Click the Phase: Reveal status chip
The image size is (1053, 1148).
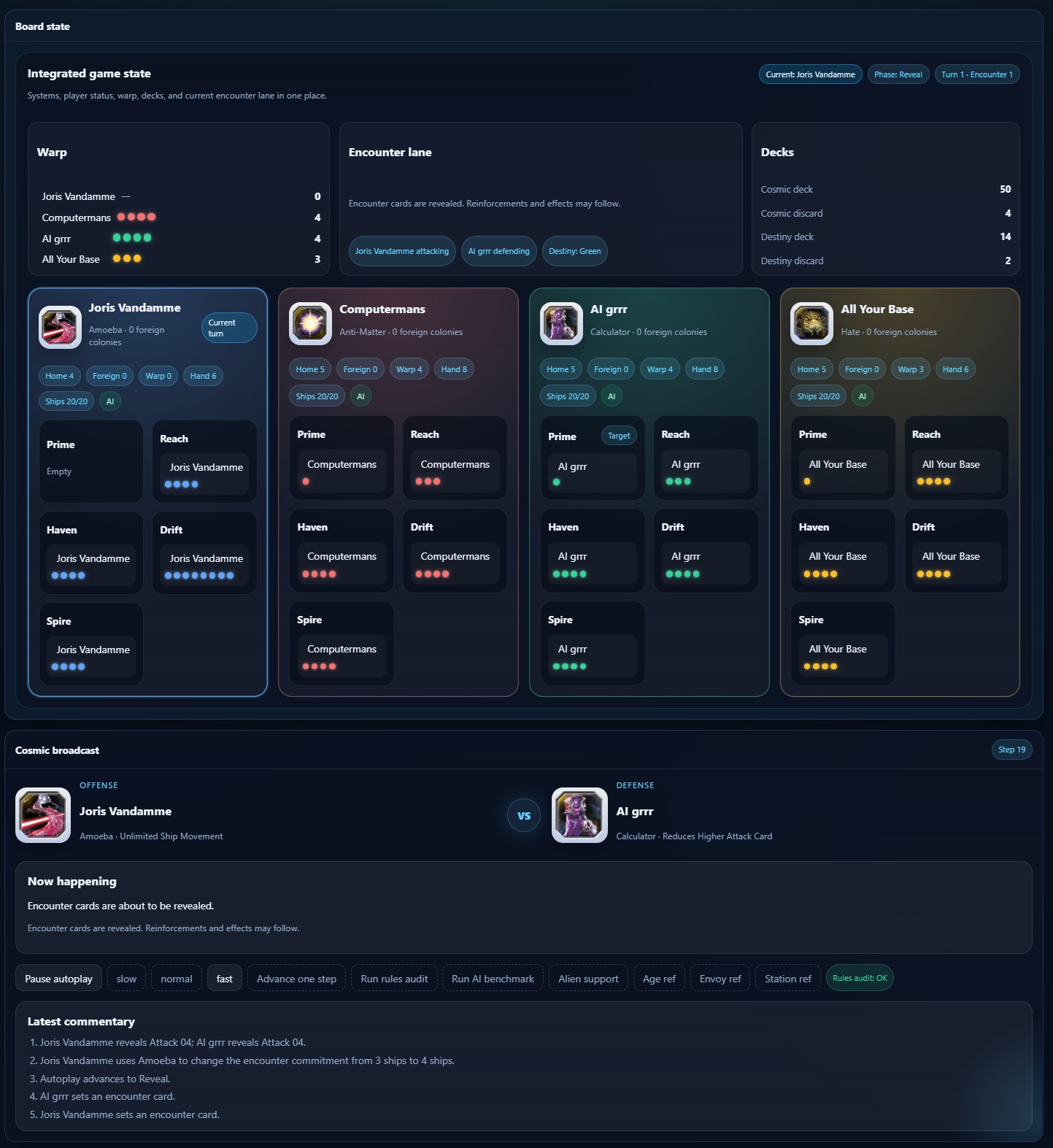pyautogui.click(x=898, y=74)
